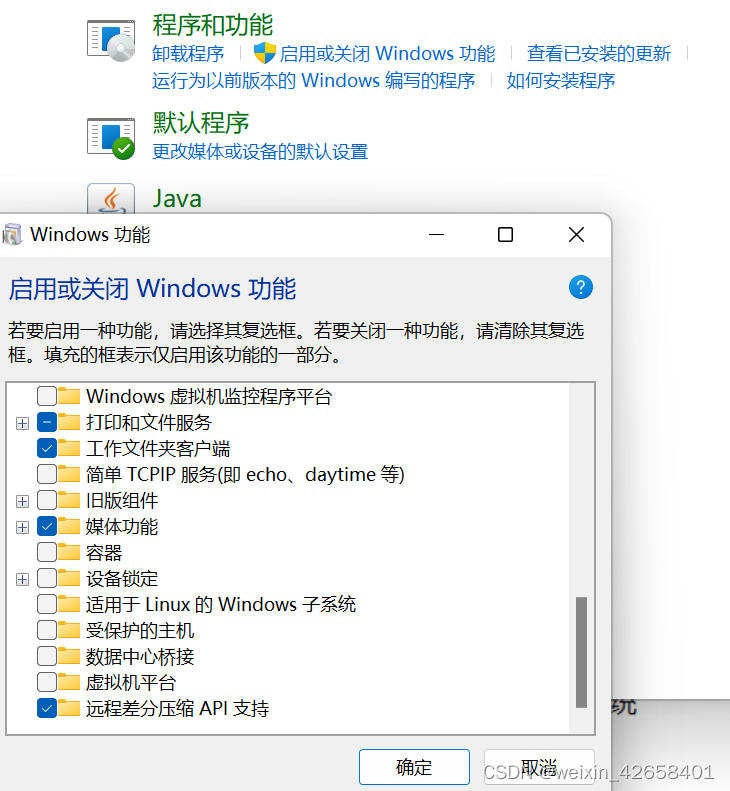The image size is (730, 791).
Task: Expand the 打印和文件服务 tree node
Action: [22, 423]
